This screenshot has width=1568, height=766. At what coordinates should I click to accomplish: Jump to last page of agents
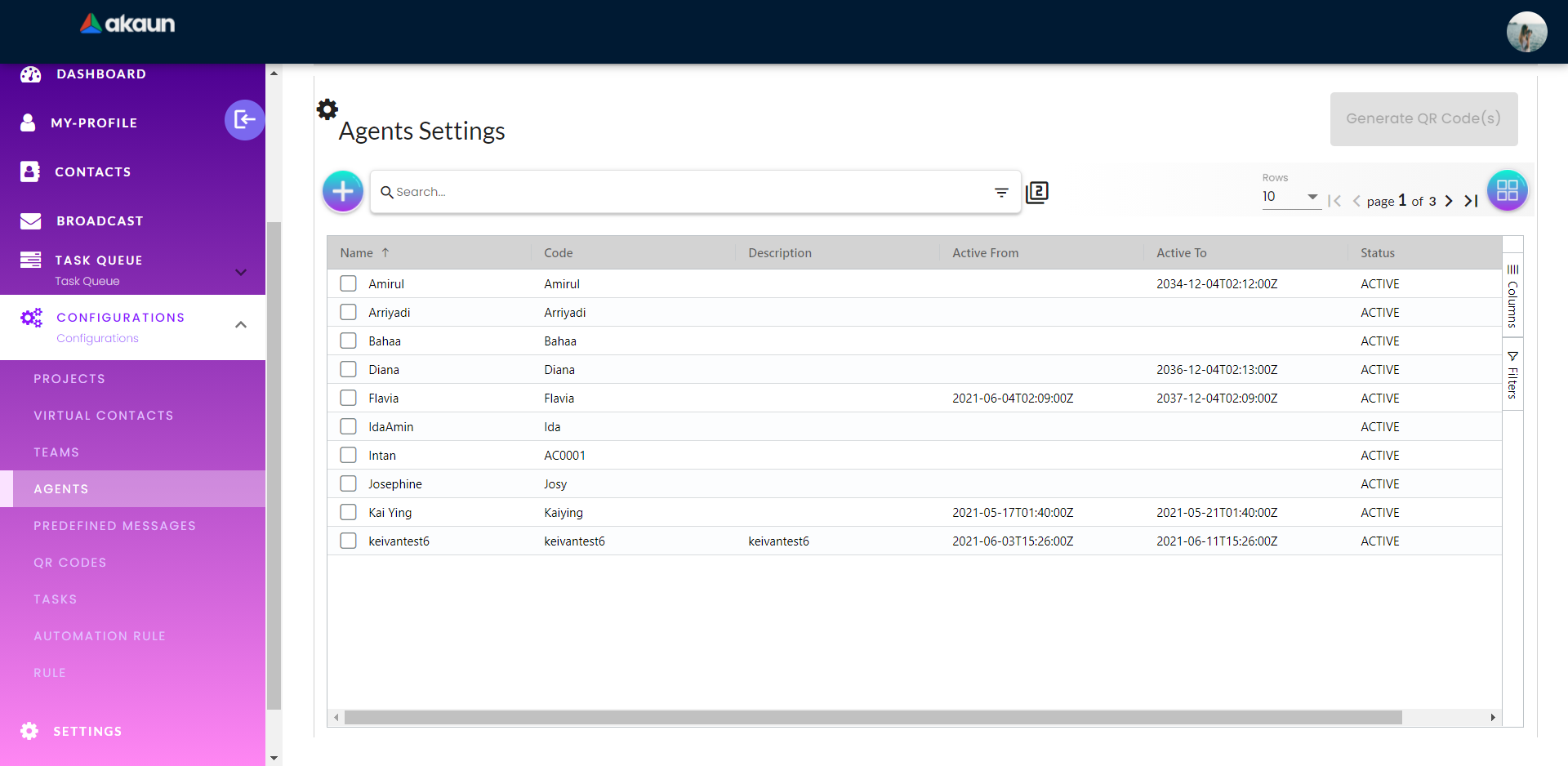click(x=1471, y=201)
